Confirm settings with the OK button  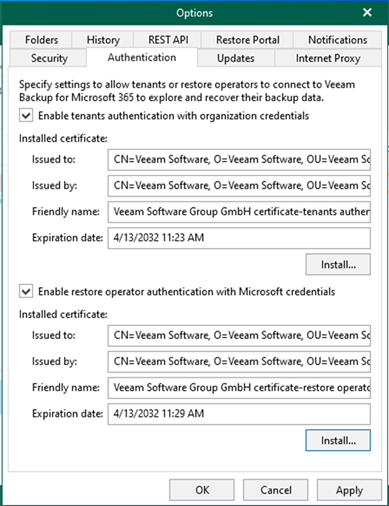tap(202, 490)
